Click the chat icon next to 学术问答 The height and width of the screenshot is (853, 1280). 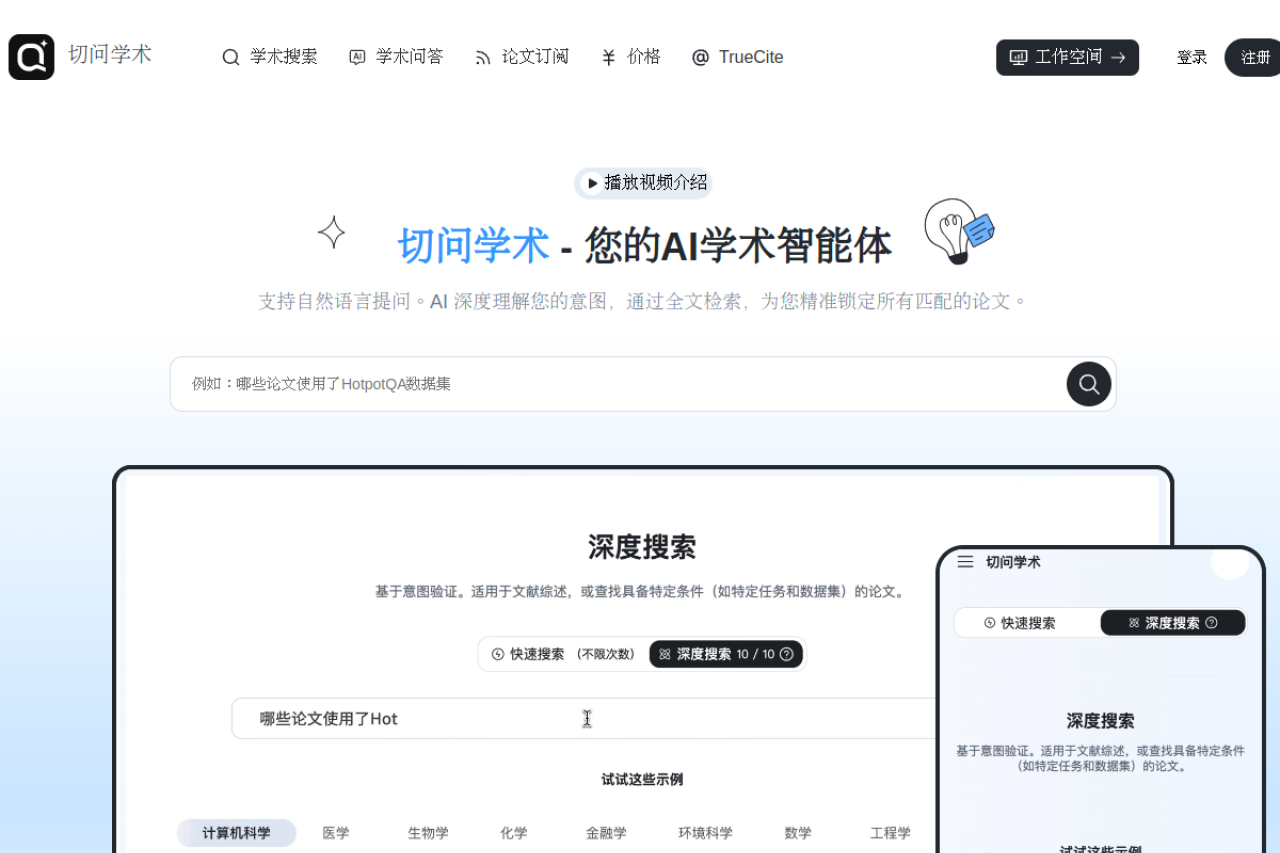pos(357,57)
